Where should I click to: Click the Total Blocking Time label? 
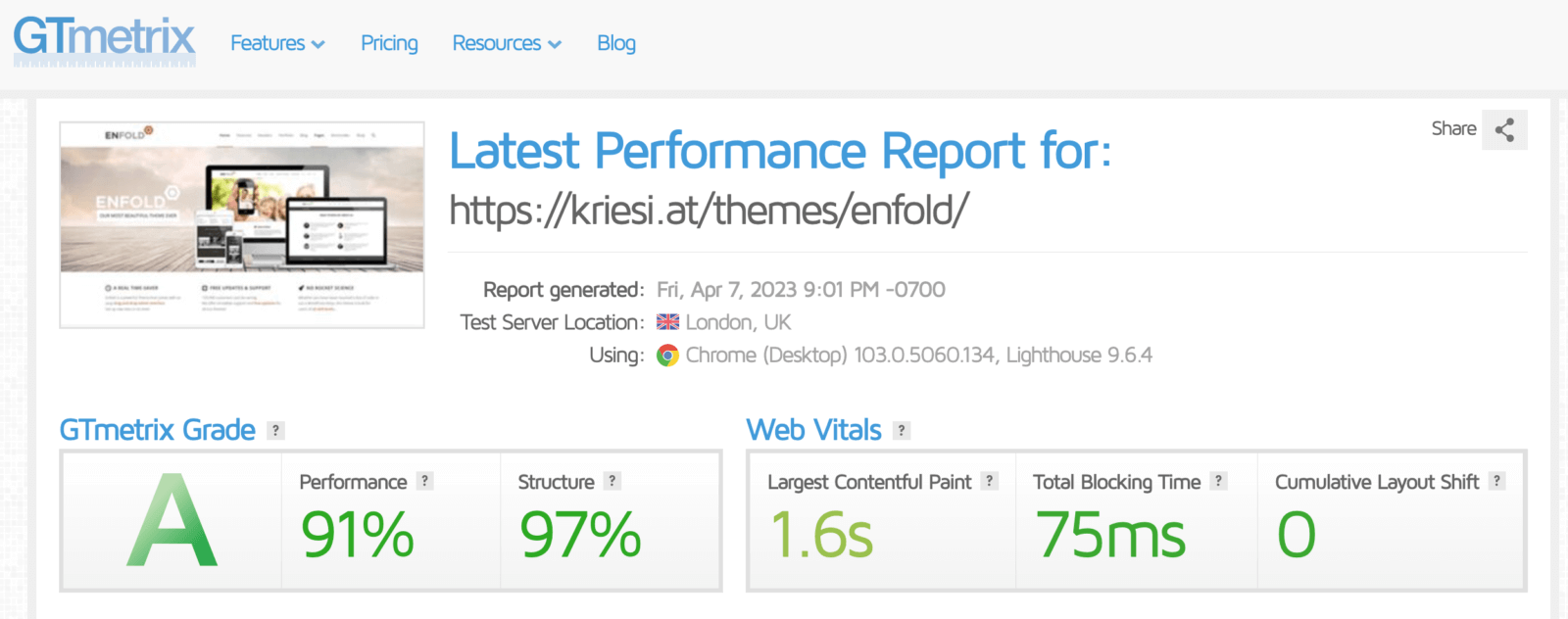1116,482
